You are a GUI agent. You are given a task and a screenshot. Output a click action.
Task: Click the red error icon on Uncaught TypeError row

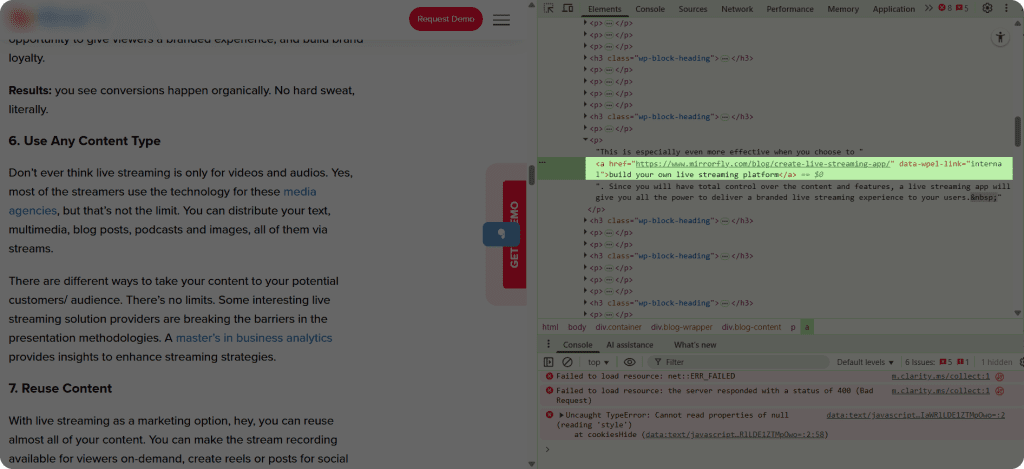click(x=549, y=415)
